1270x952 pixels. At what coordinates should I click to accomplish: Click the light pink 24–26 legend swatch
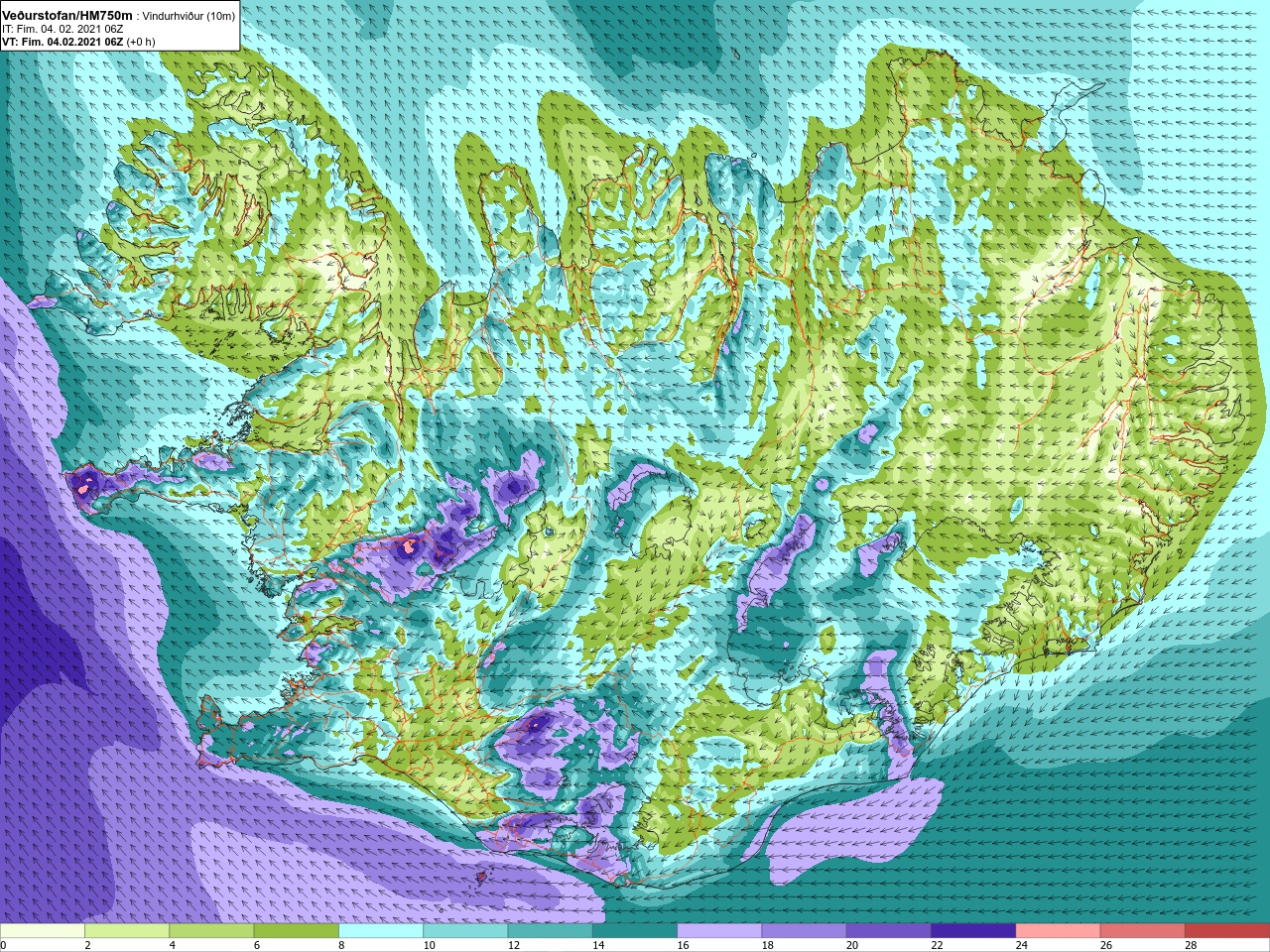click(1058, 931)
